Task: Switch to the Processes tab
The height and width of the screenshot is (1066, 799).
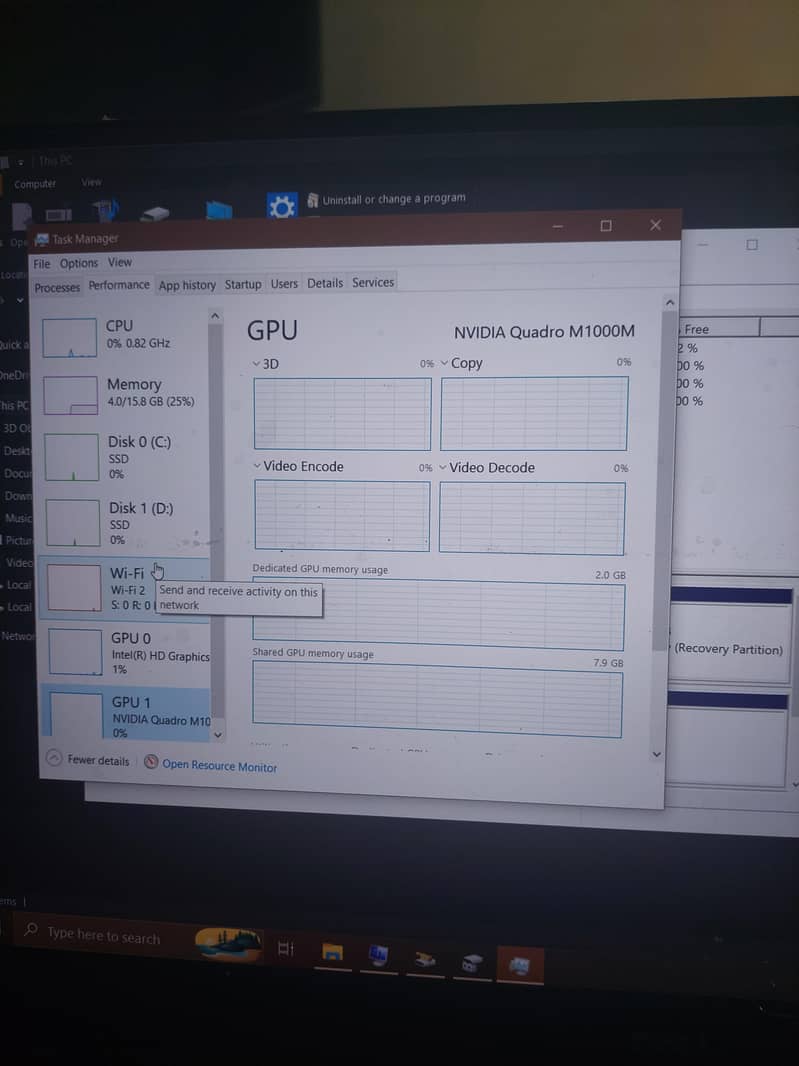Action: [57, 288]
